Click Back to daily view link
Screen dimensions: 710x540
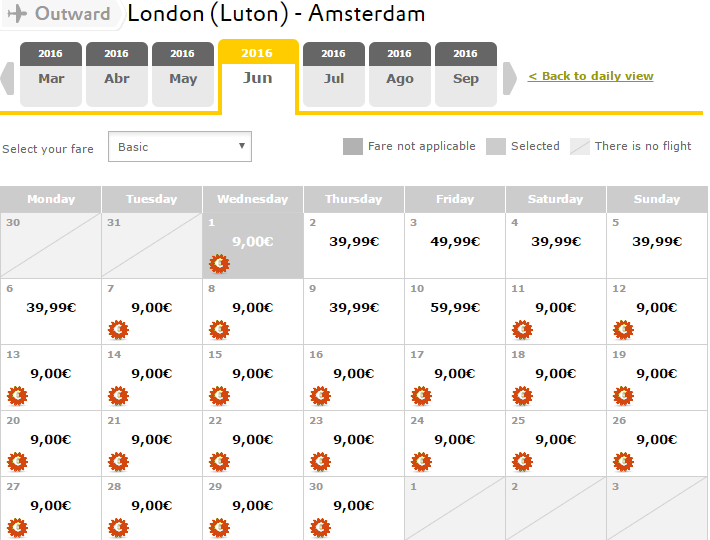click(x=590, y=76)
